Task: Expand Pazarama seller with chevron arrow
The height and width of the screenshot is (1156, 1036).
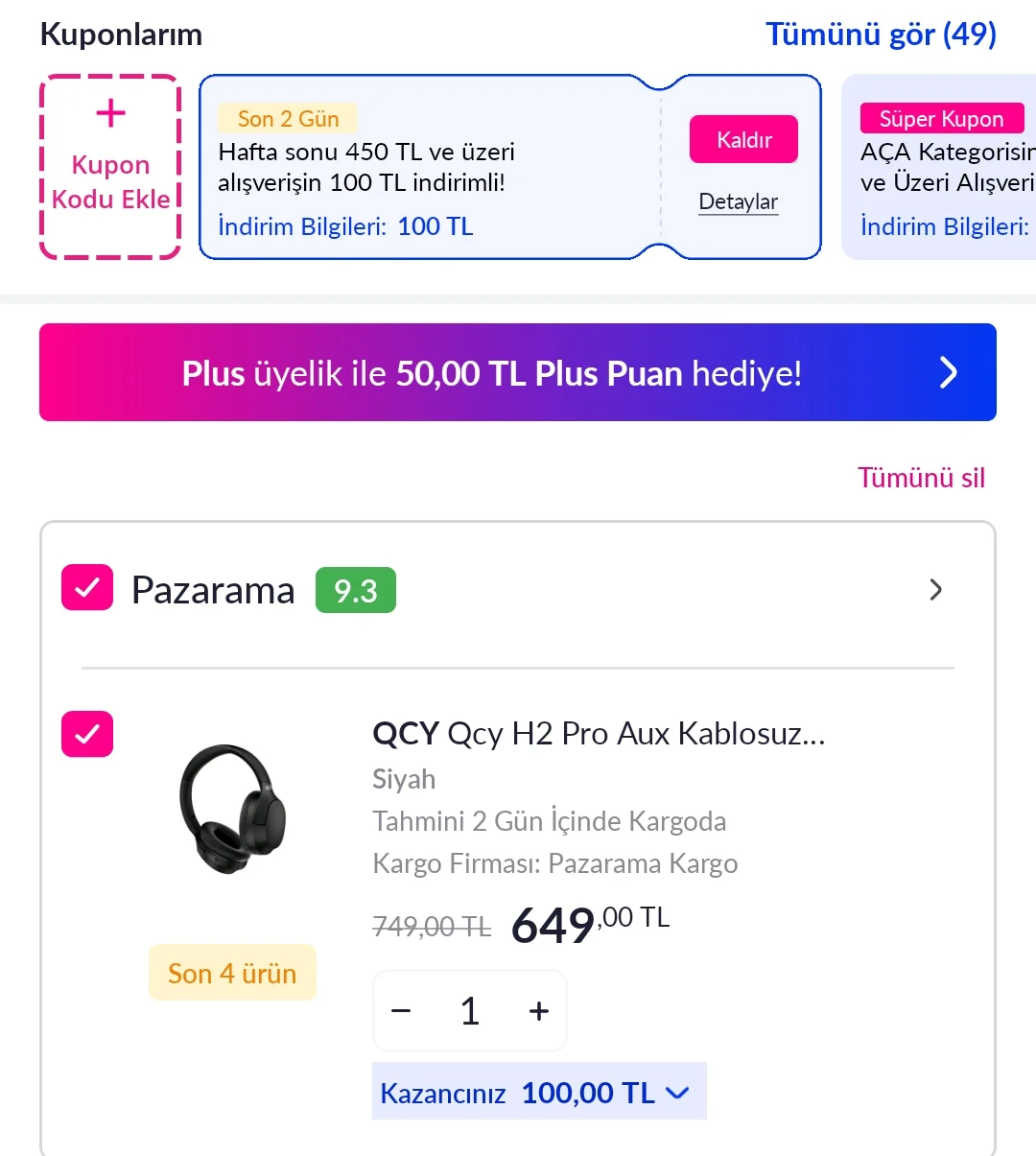Action: point(936,590)
